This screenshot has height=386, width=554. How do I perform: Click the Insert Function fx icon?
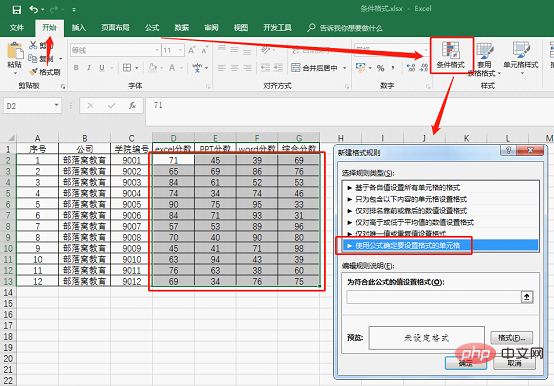pos(132,105)
